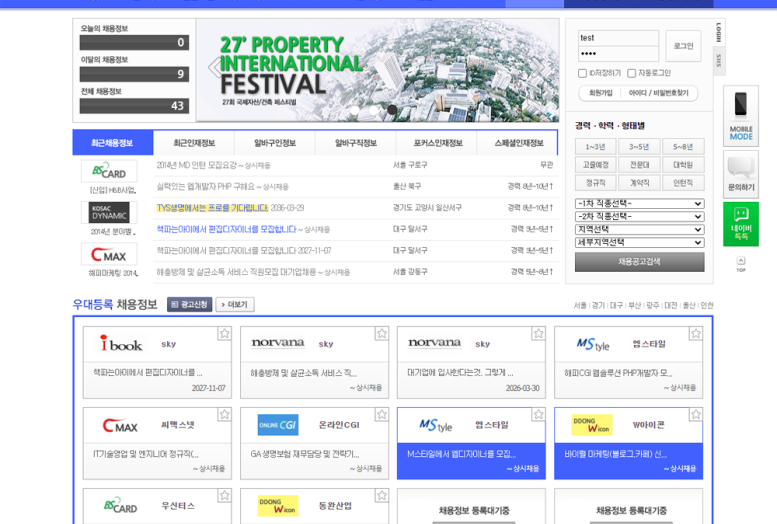Image resolution: width=777 pixels, height=524 pixels.
Task: Switch to the 최근인재정보 tab
Action: (194, 143)
